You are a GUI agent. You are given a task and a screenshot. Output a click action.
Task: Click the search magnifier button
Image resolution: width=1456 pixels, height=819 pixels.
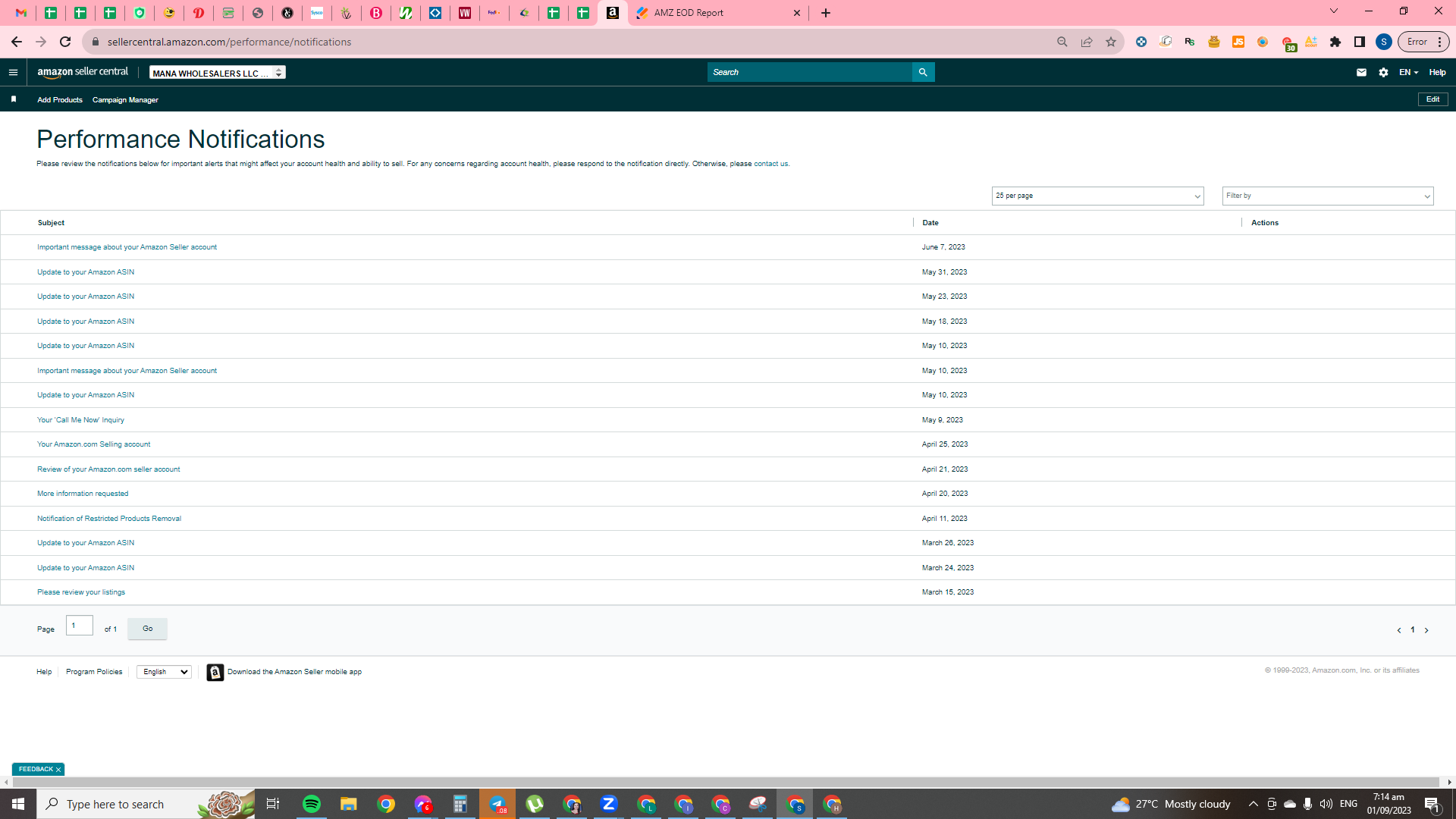pos(923,72)
